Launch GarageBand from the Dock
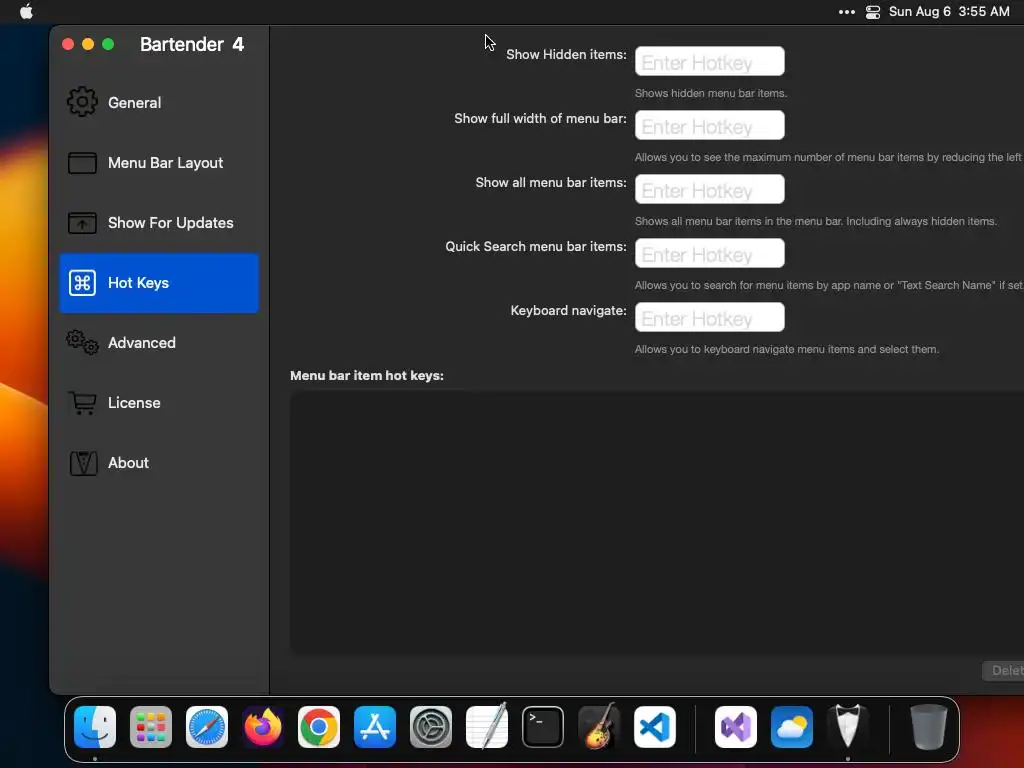Viewport: 1024px width, 768px height. [599, 726]
